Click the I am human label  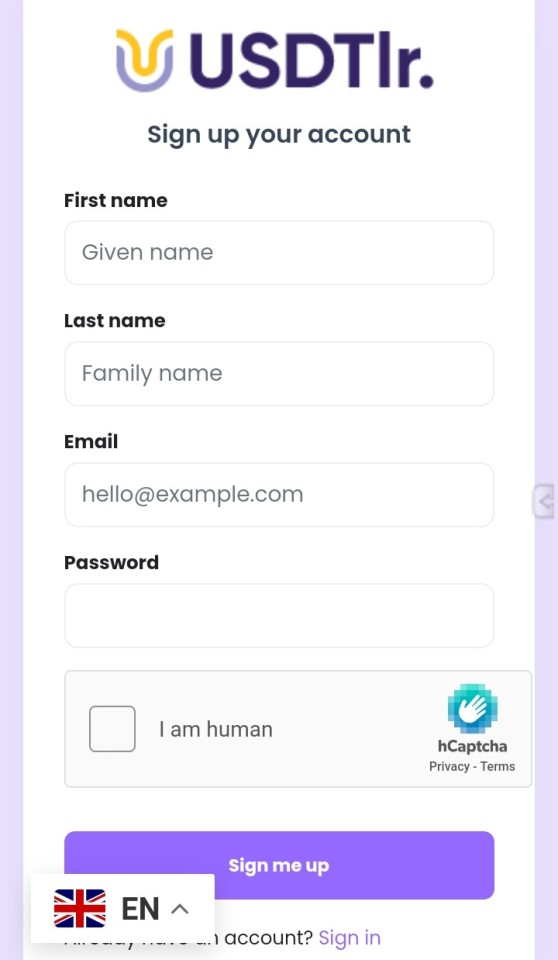click(x=216, y=729)
